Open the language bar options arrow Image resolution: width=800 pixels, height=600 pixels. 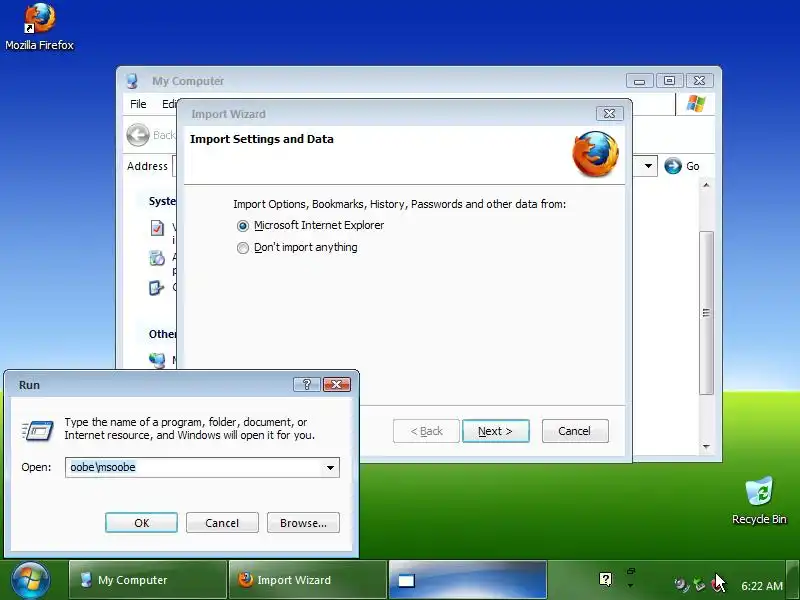coord(631,586)
